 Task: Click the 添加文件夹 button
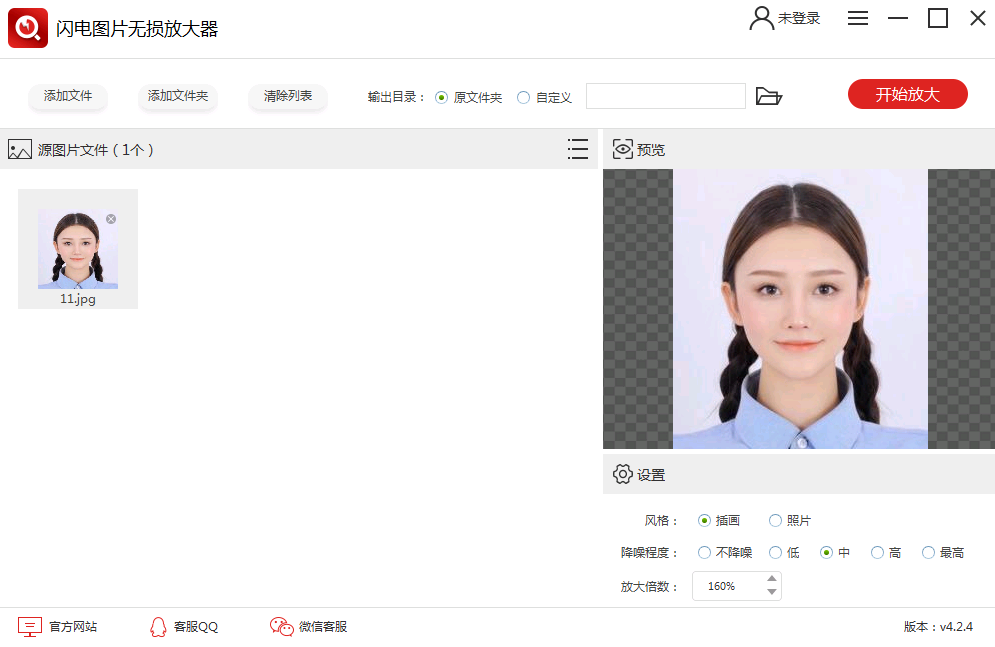click(178, 96)
